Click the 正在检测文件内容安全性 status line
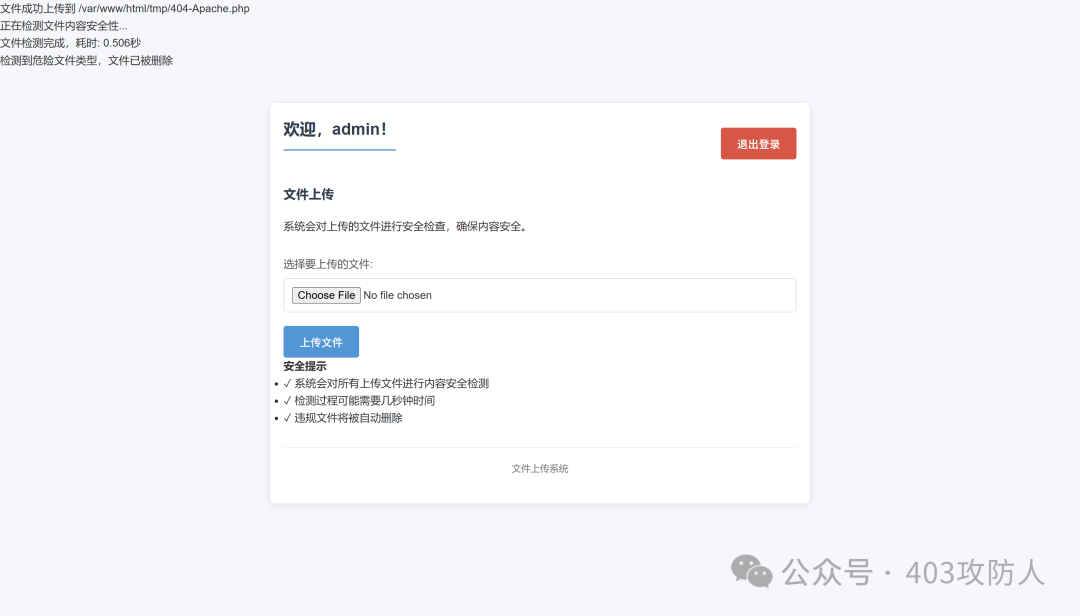The width and height of the screenshot is (1080, 616). pos(64,26)
